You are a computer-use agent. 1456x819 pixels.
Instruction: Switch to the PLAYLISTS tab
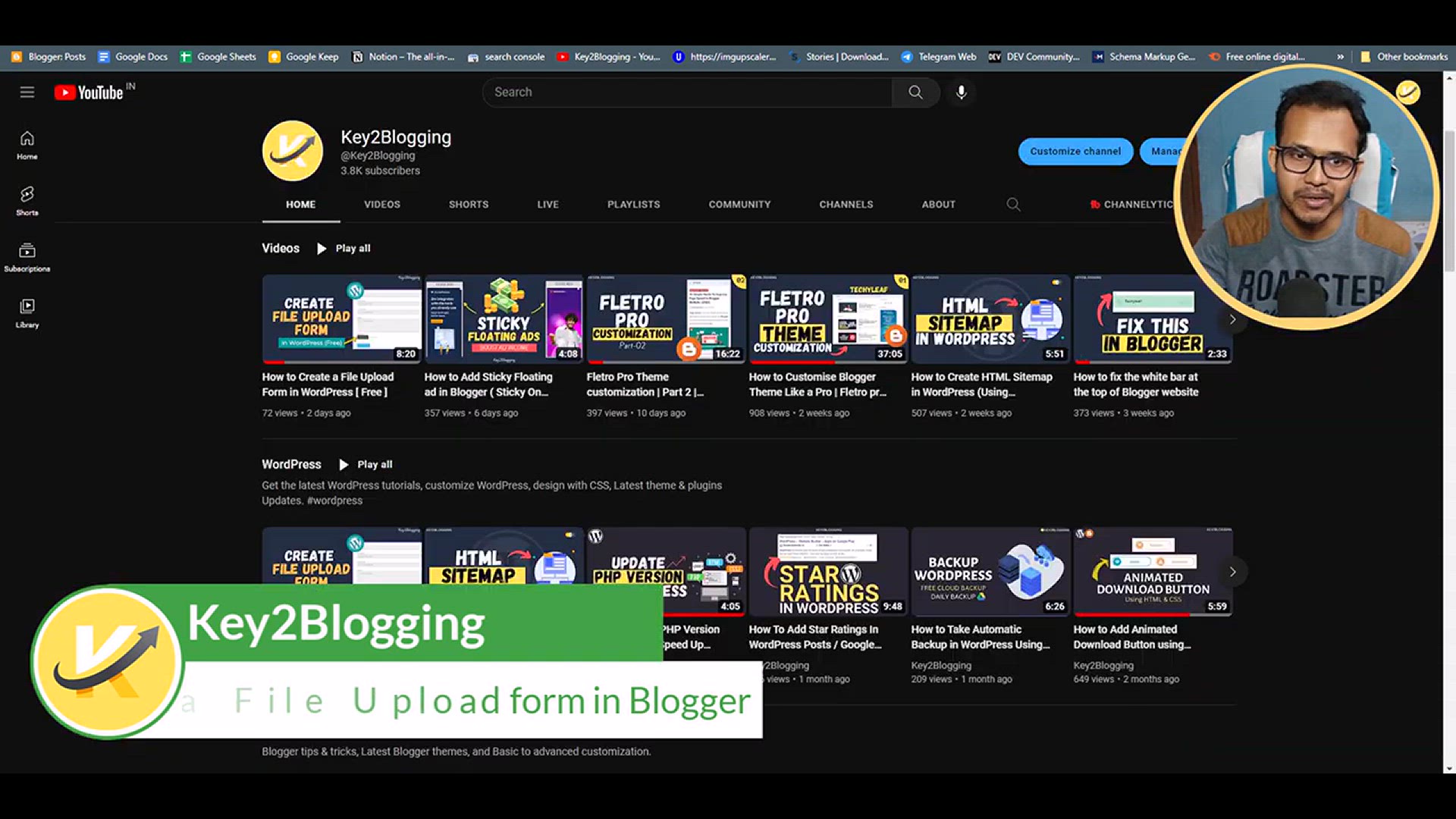[x=634, y=204]
